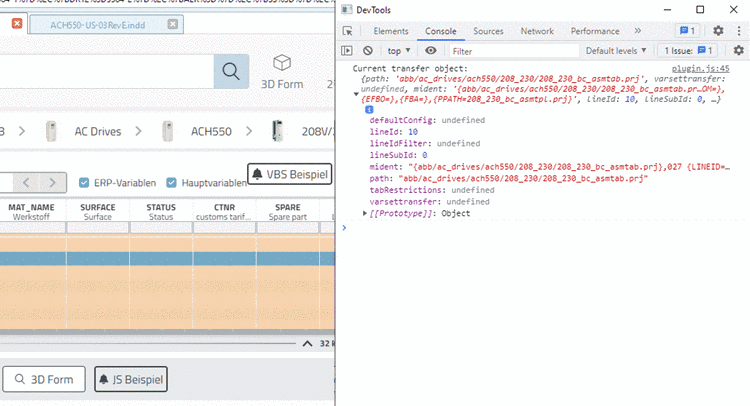Switch to the Network tab in DevTools
Screen dimensions: 750x406
(x=537, y=31)
